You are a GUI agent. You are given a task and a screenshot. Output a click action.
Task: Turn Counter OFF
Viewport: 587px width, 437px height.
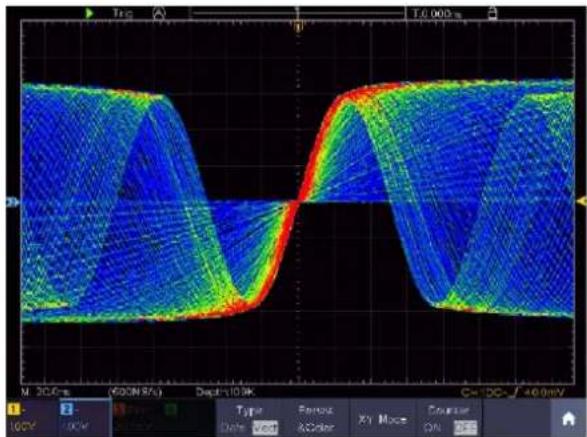(465, 427)
